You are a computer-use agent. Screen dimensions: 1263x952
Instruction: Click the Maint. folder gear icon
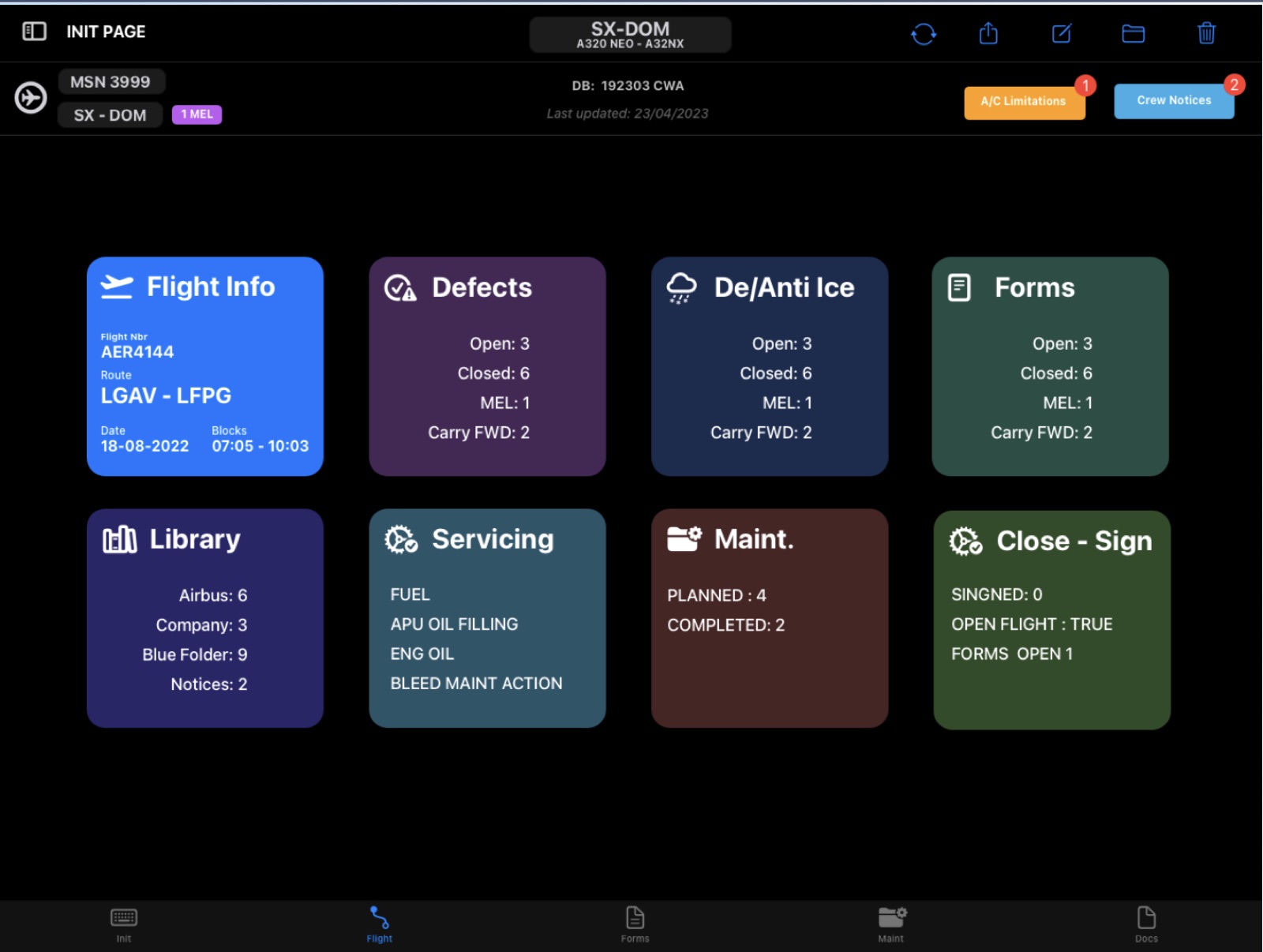click(x=684, y=539)
